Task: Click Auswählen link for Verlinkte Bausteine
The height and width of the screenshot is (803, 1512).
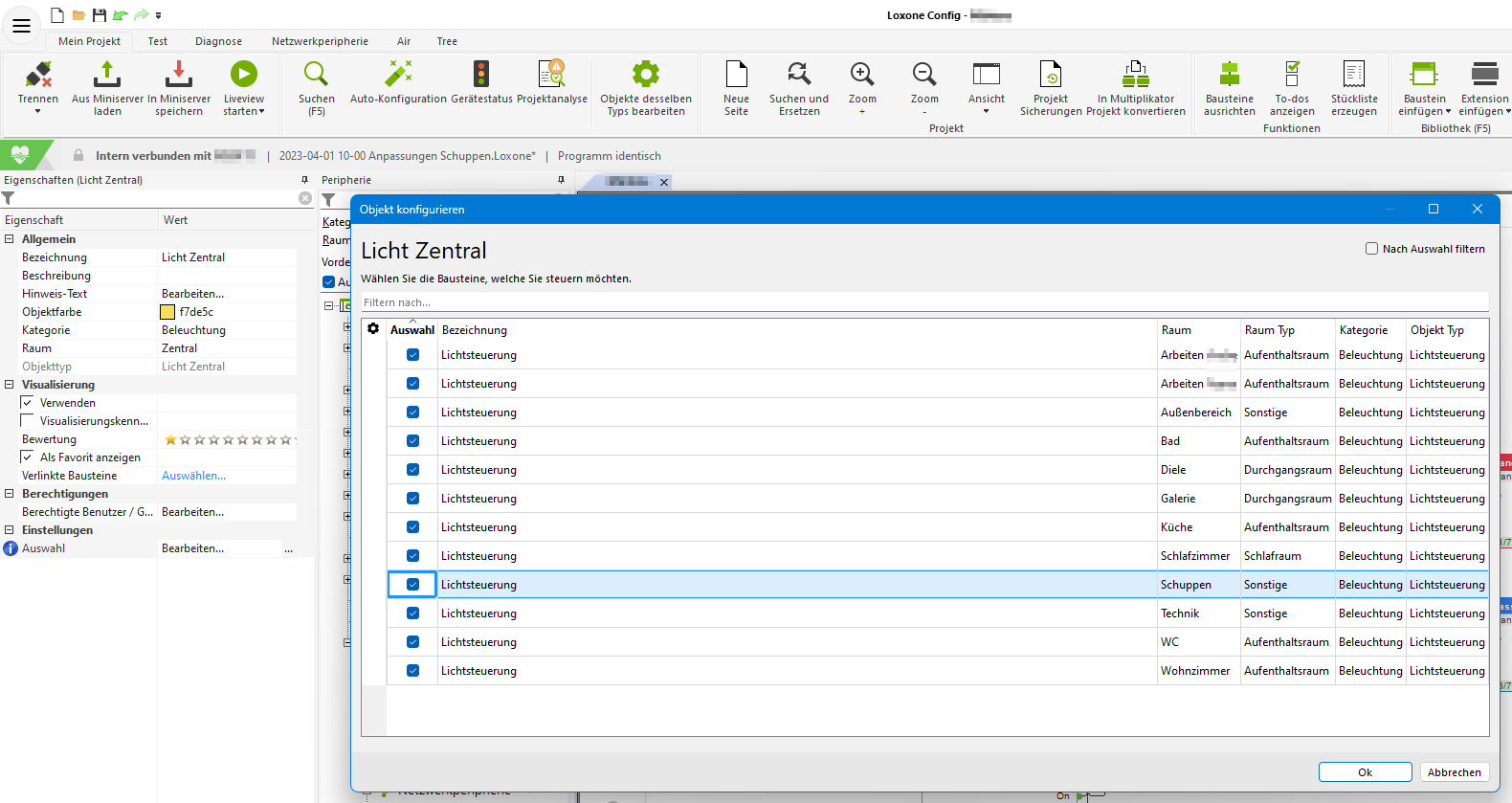Action: coord(193,476)
